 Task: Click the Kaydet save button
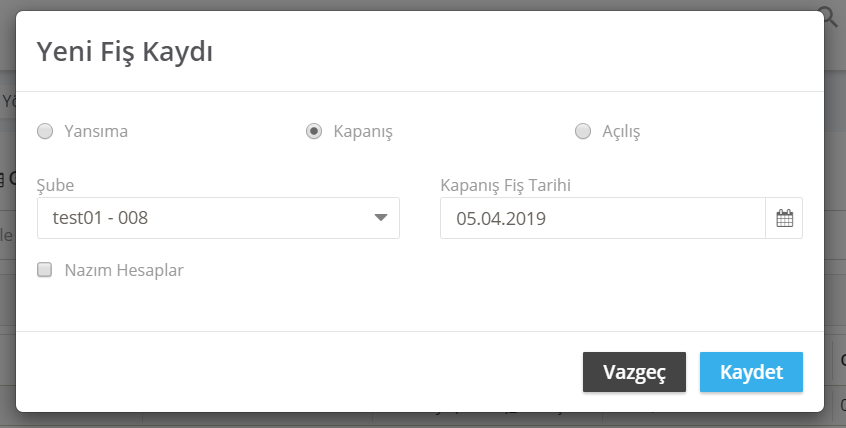click(x=751, y=372)
